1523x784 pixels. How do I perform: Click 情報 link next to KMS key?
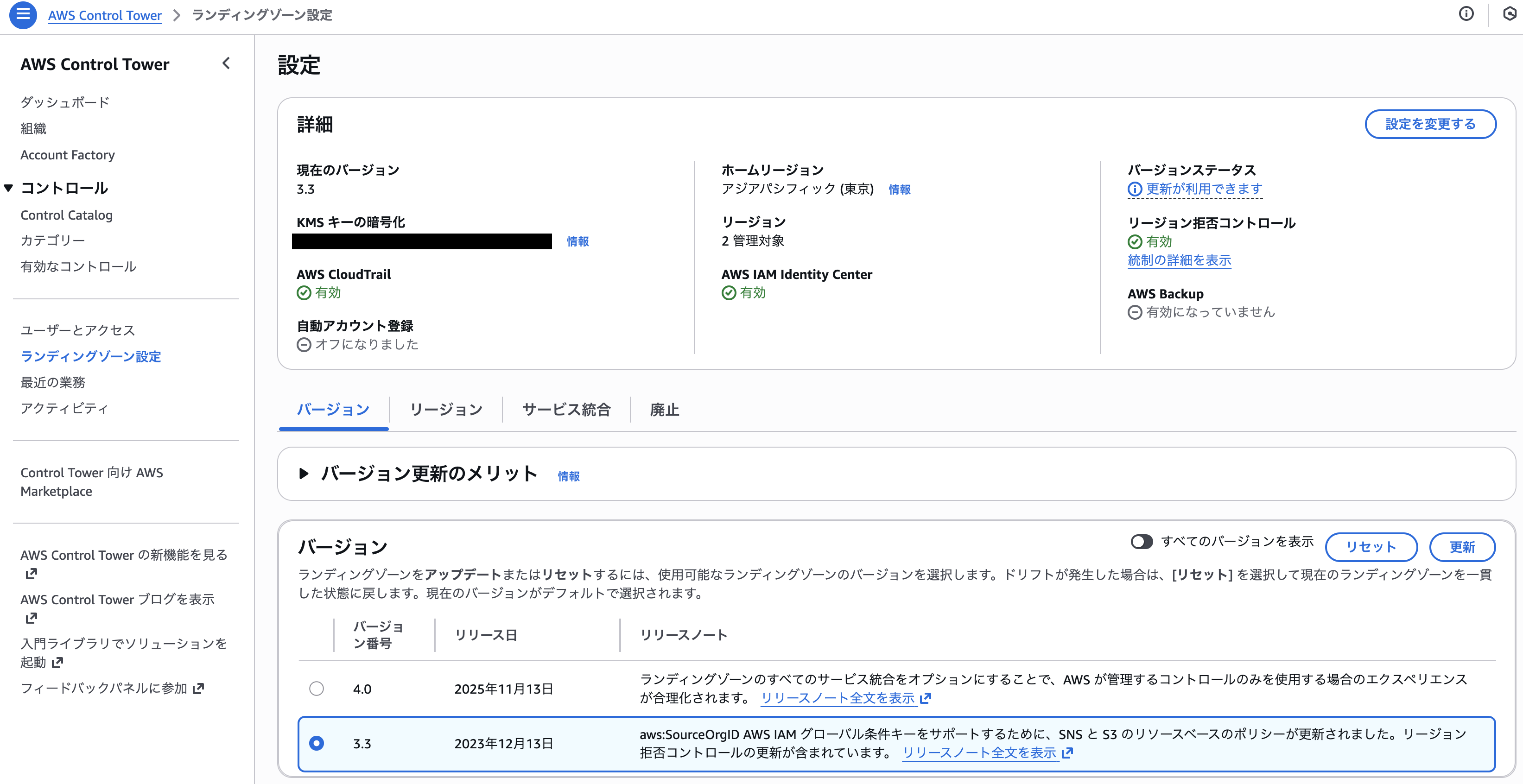point(577,241)
